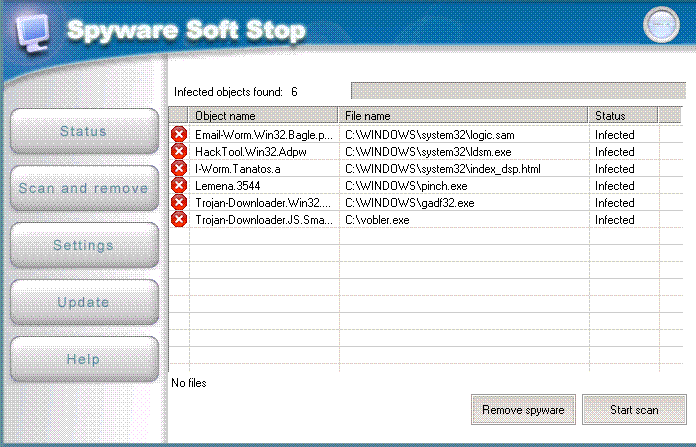The width and height of the screenshot is (696, 447).
Task: Sort by the File name column header
Action: pyautogui.click(x=463, y=115)
